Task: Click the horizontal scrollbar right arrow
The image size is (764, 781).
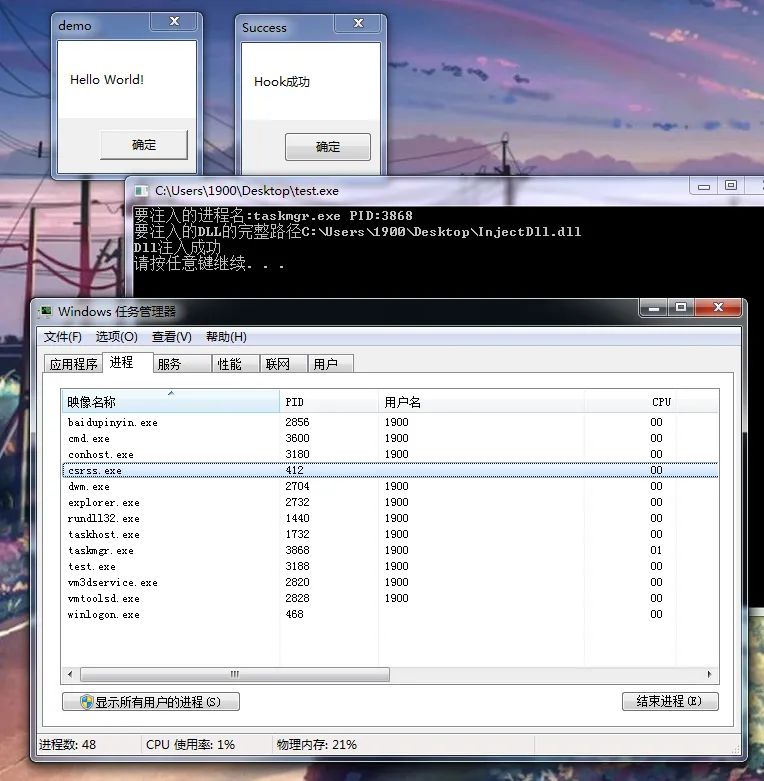Action: 709,674
